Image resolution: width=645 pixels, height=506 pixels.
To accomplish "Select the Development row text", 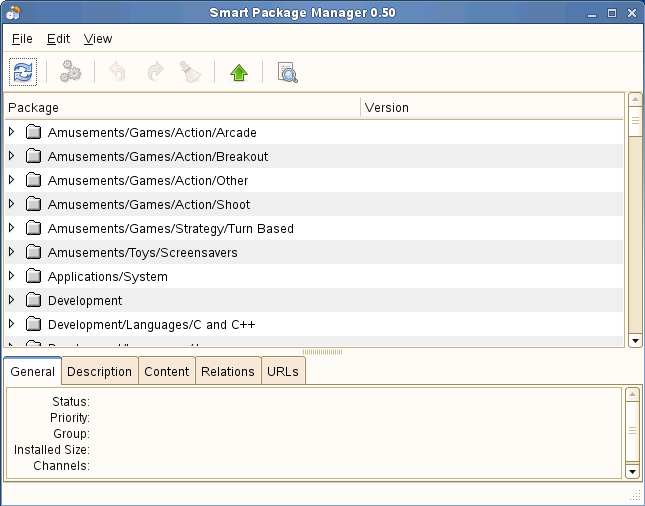I will click(85, 301).
